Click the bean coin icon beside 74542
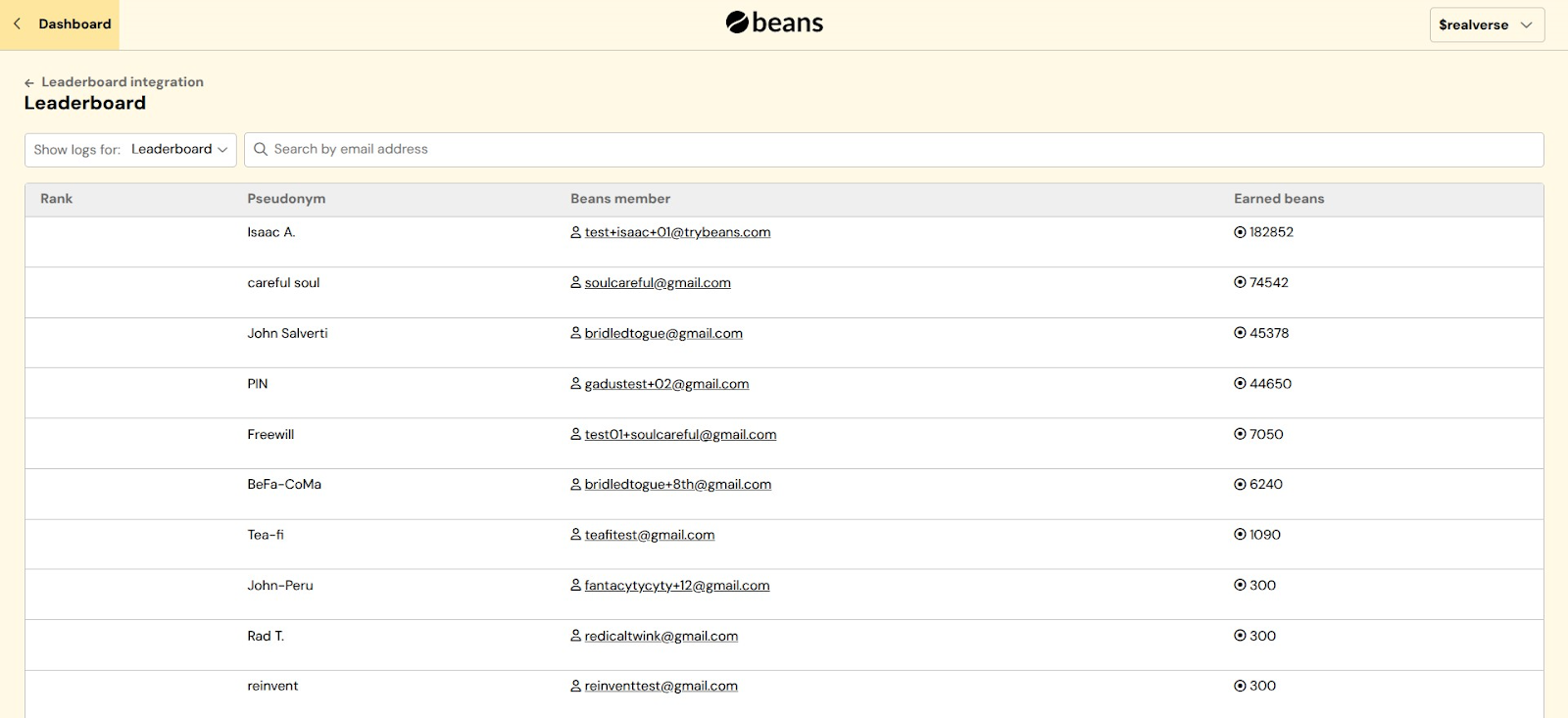This screenshot has width=1568, height=718. pos(1240,283)
